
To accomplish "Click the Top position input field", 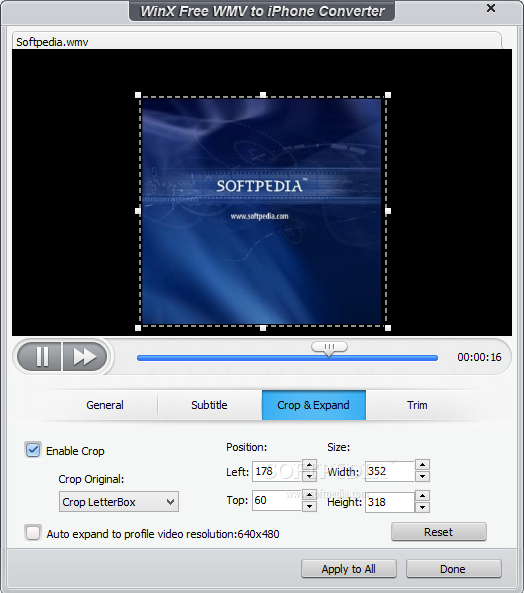I will pos(277,500).
